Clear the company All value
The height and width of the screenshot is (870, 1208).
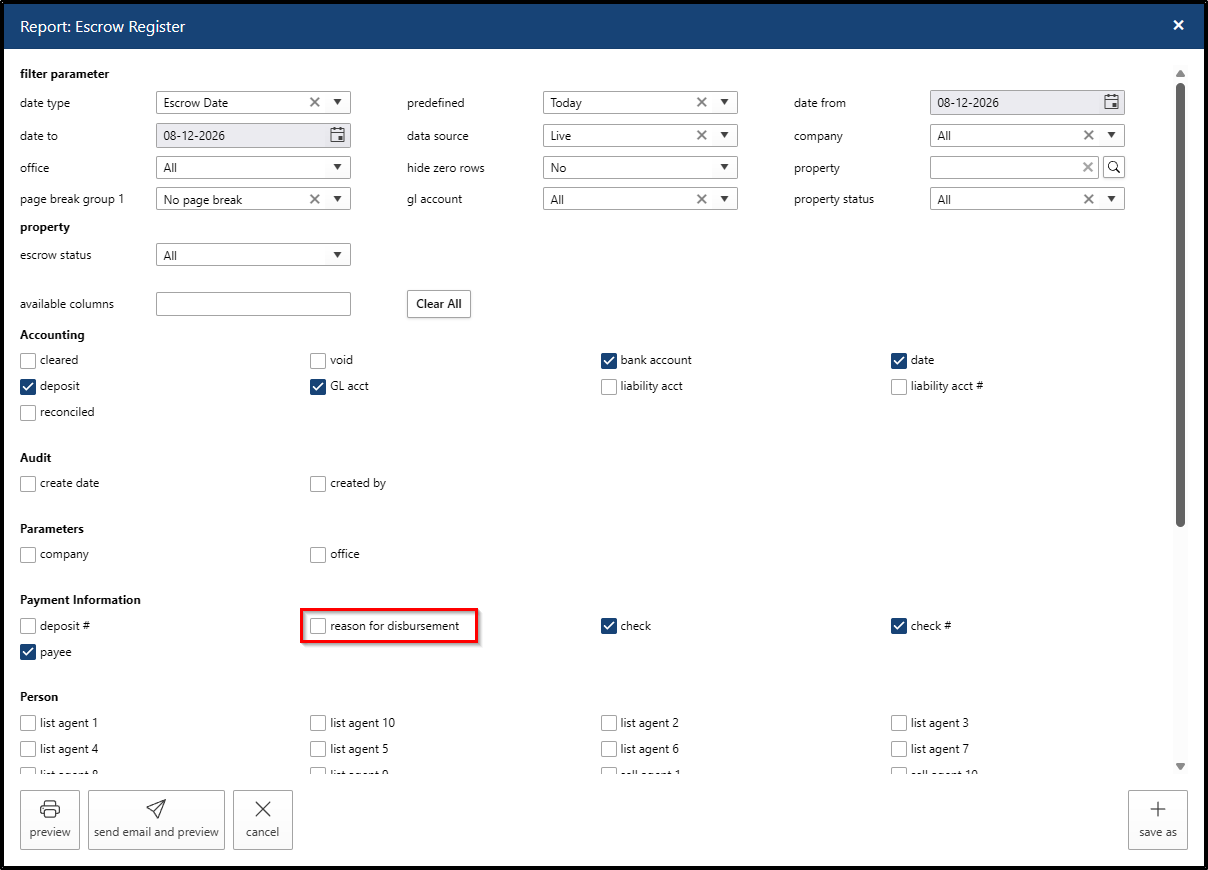pos(1089,135)
